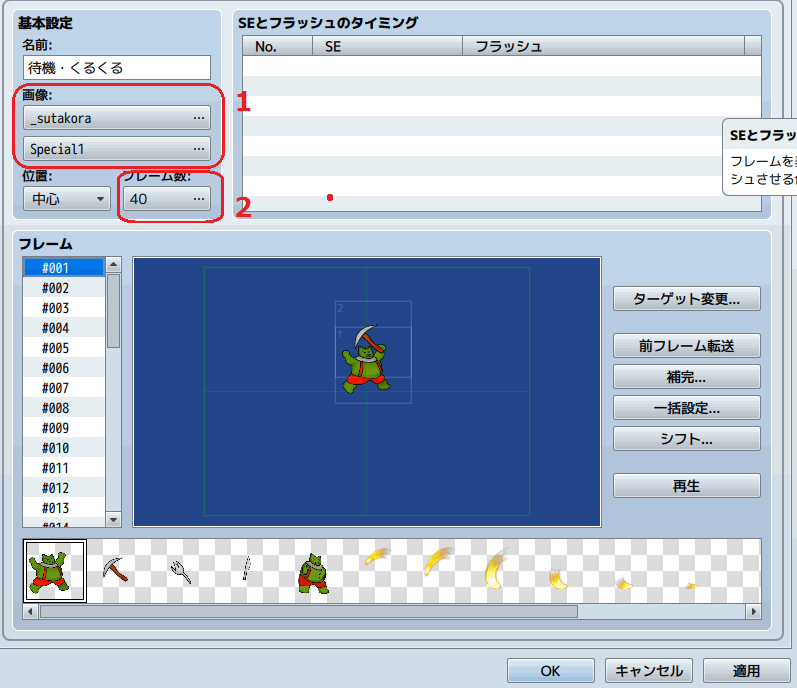The width and height of the screenshot is (797, 688).
Task: Click the No. column header
Action: point(278,46)
